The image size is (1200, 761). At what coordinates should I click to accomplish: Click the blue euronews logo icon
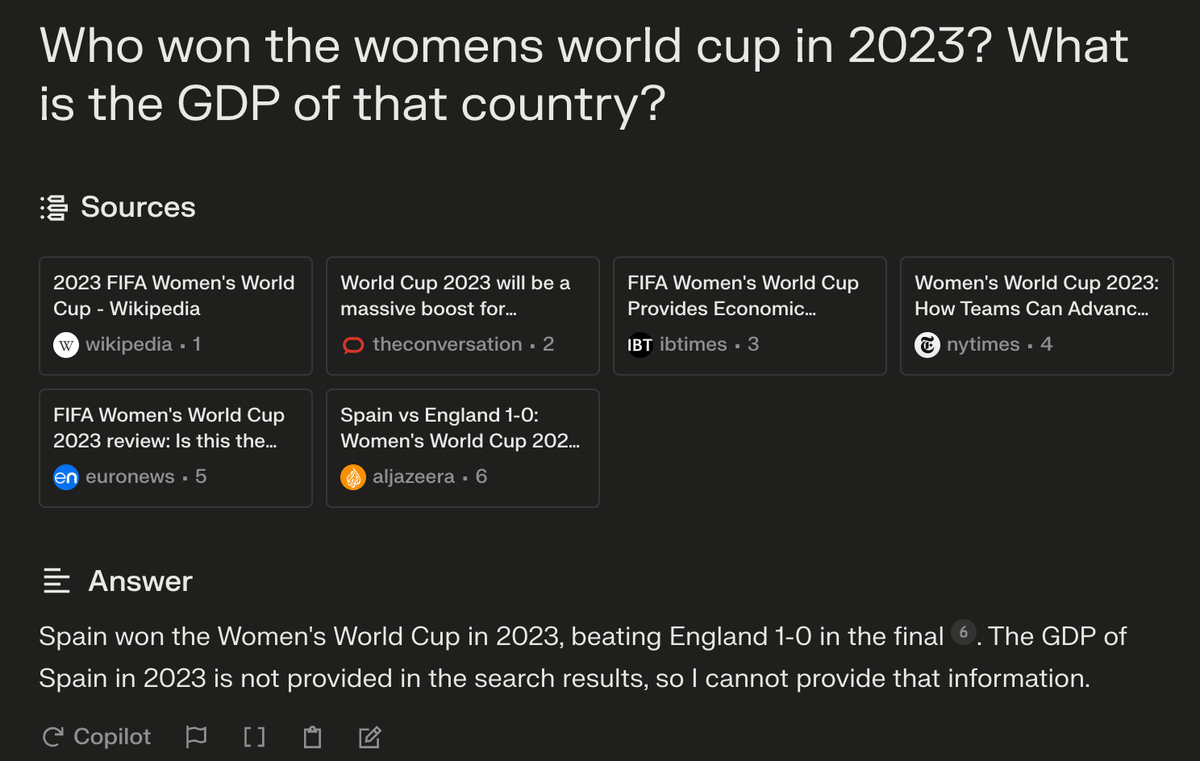pyautogui.click(x=65, y=477)
